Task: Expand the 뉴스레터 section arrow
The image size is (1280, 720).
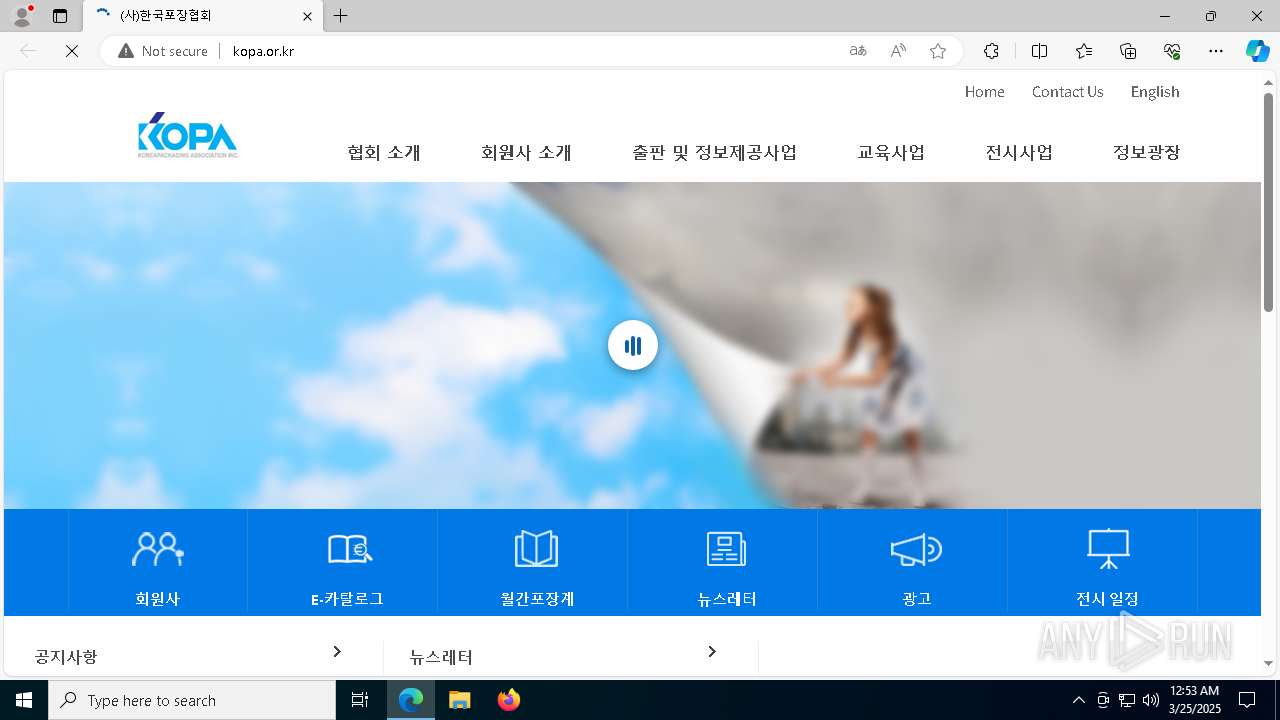Action: (712, 652)
